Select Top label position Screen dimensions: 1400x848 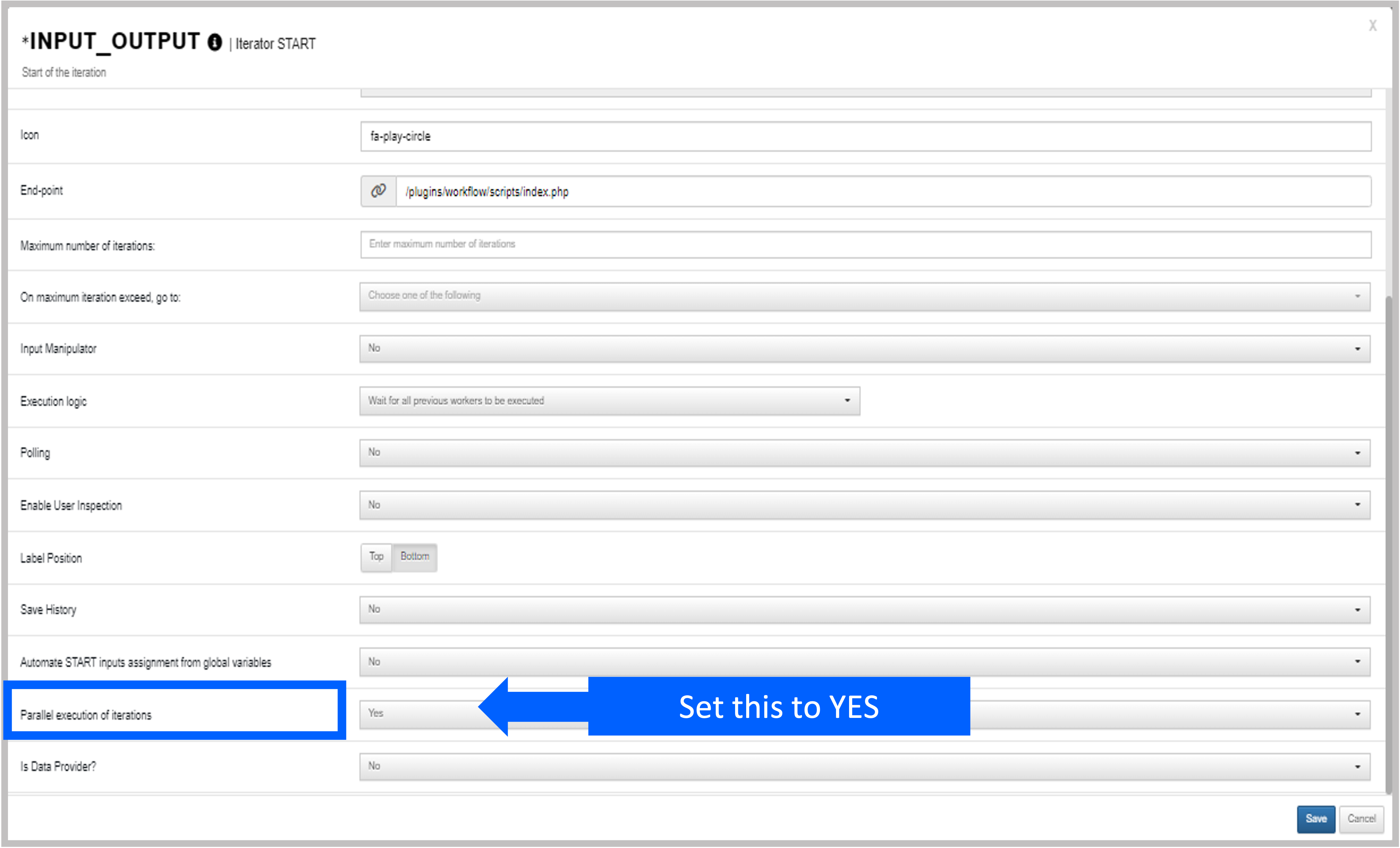[376, 557]
